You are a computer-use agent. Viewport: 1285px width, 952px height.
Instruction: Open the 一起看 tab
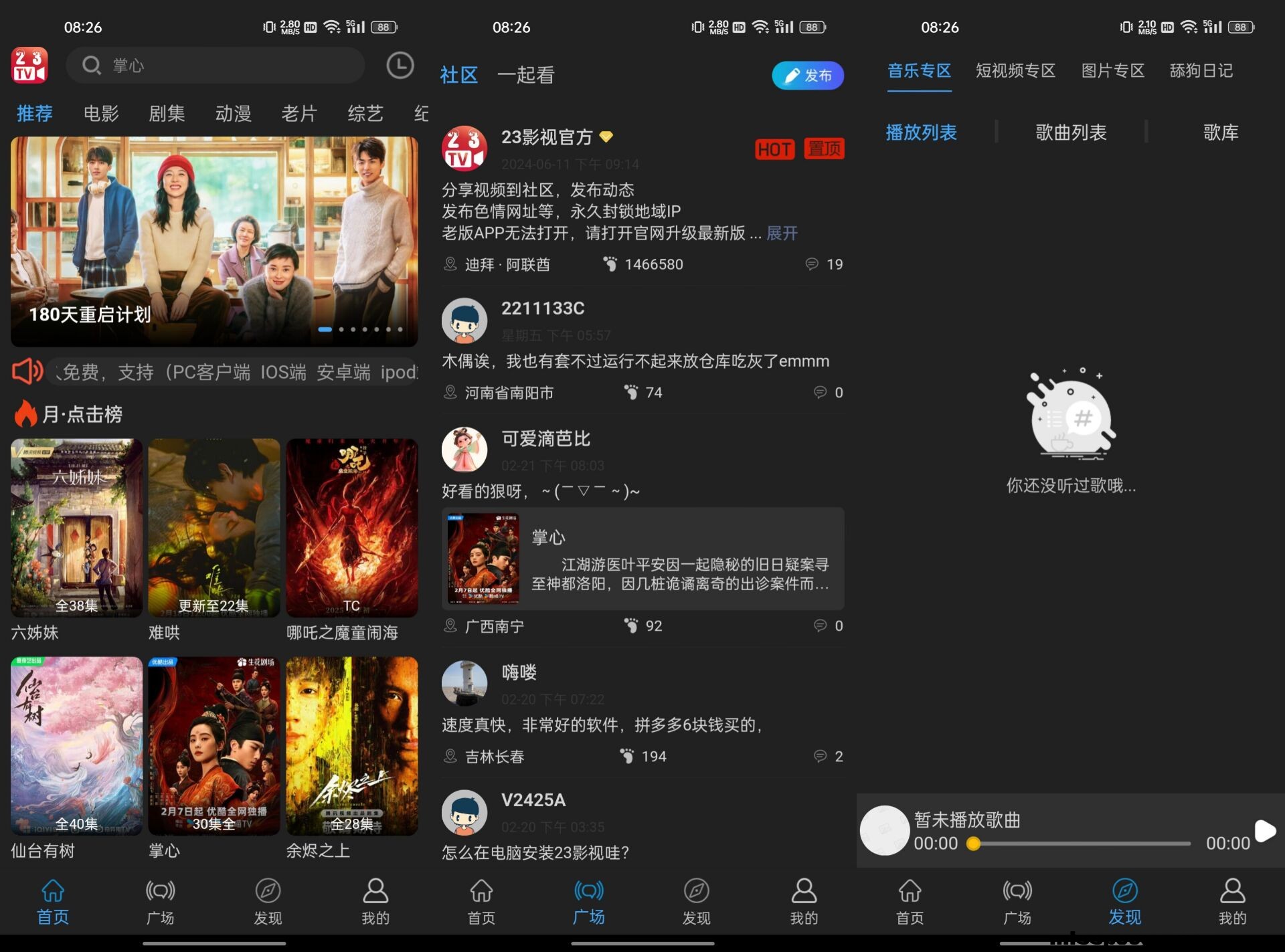tap(526, 75)
